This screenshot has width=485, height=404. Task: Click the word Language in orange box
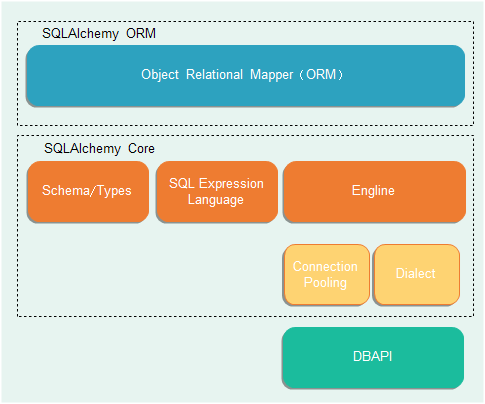click(216, 200)
